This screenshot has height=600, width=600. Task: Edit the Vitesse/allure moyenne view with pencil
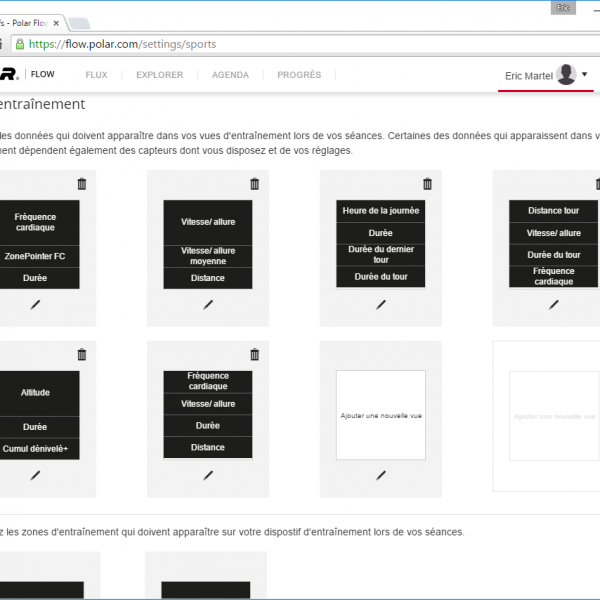[x=208, y=305]
